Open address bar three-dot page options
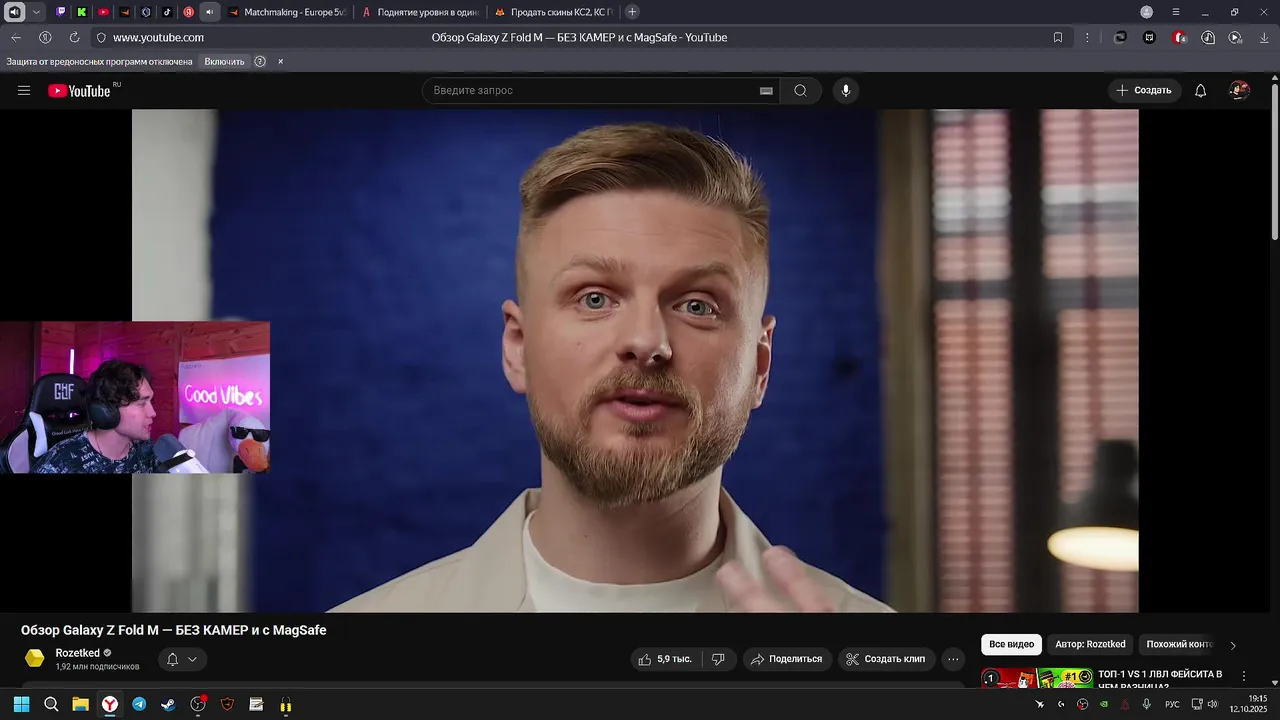 tap(1087, 37)
